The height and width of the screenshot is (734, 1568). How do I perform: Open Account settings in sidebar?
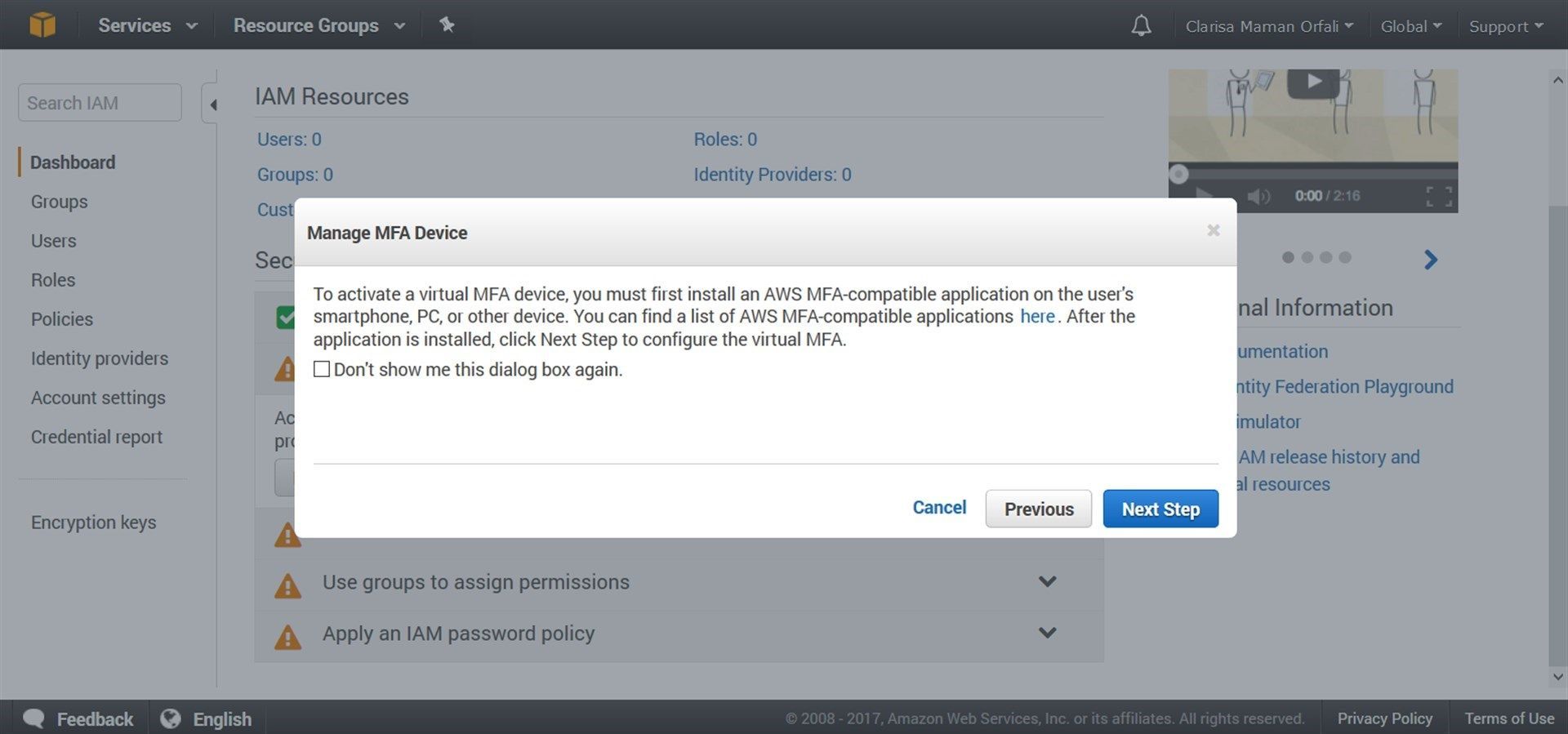98,398
